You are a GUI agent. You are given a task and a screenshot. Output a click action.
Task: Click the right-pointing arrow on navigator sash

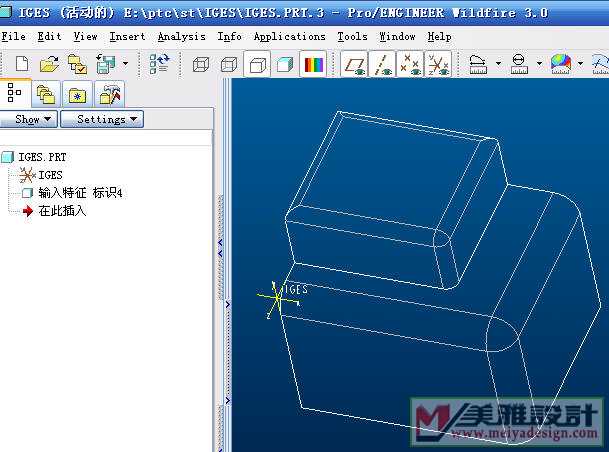pos(228,305)
